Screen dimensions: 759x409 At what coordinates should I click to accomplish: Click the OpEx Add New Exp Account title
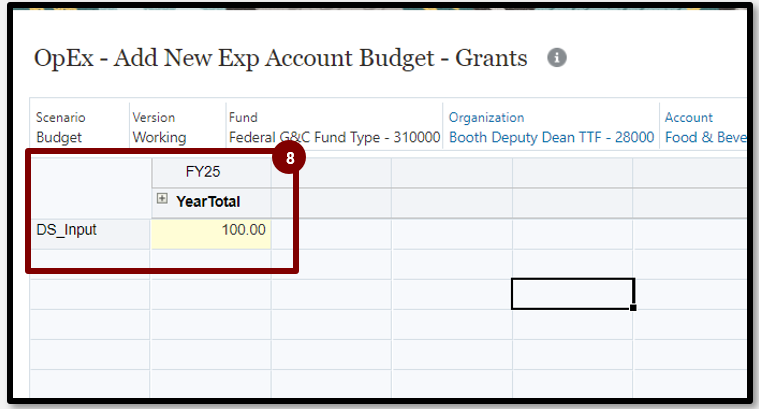tap(281, 58)
